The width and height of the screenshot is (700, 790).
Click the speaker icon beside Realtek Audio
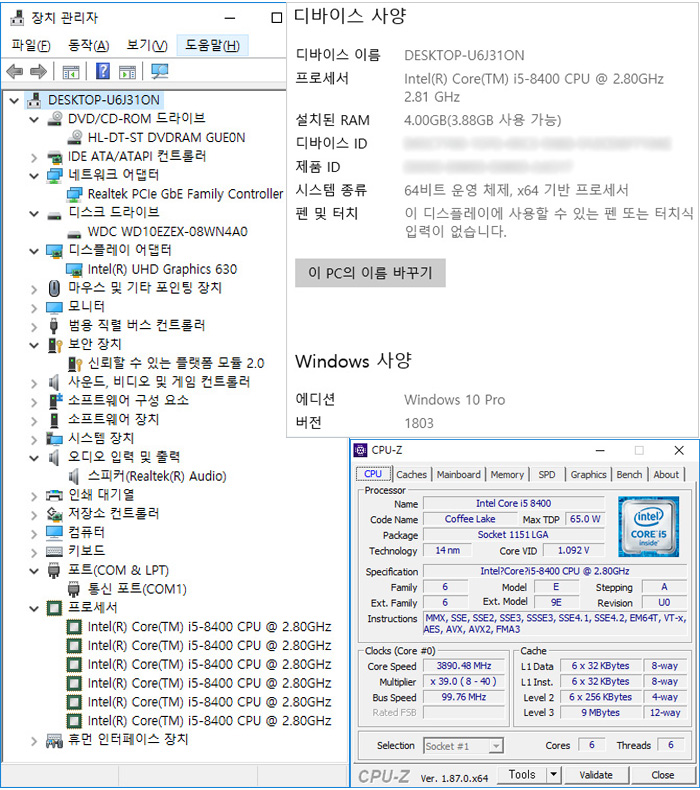tap(74, 476)
